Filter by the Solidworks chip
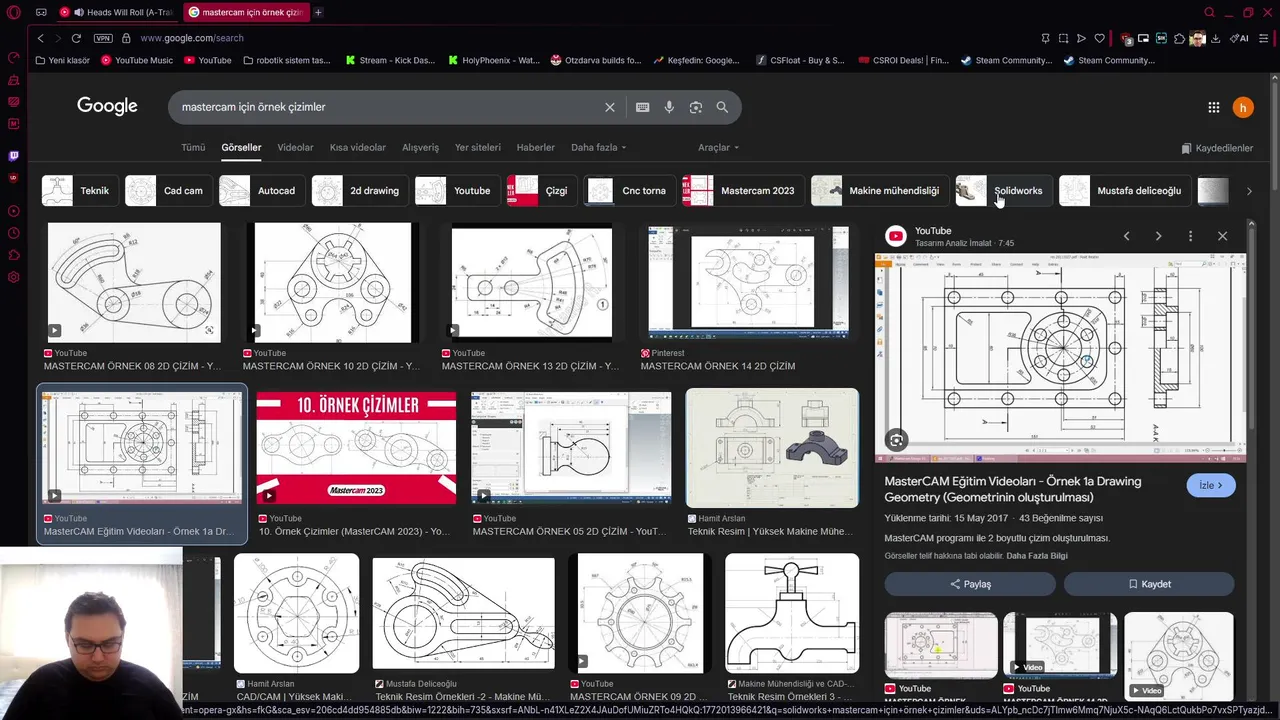Image resolution: width=1280 pixels, height=720 pixels. click(x=1003, y=191)
